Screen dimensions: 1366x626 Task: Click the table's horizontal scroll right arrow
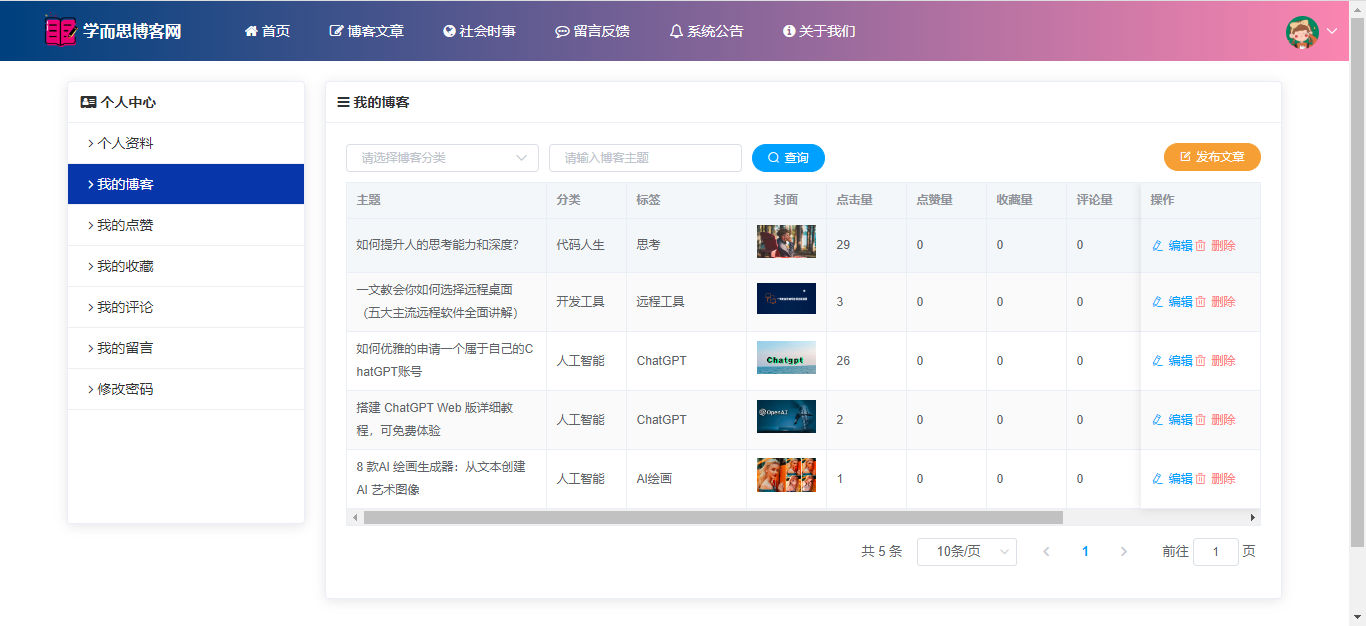coord(1252,518)
